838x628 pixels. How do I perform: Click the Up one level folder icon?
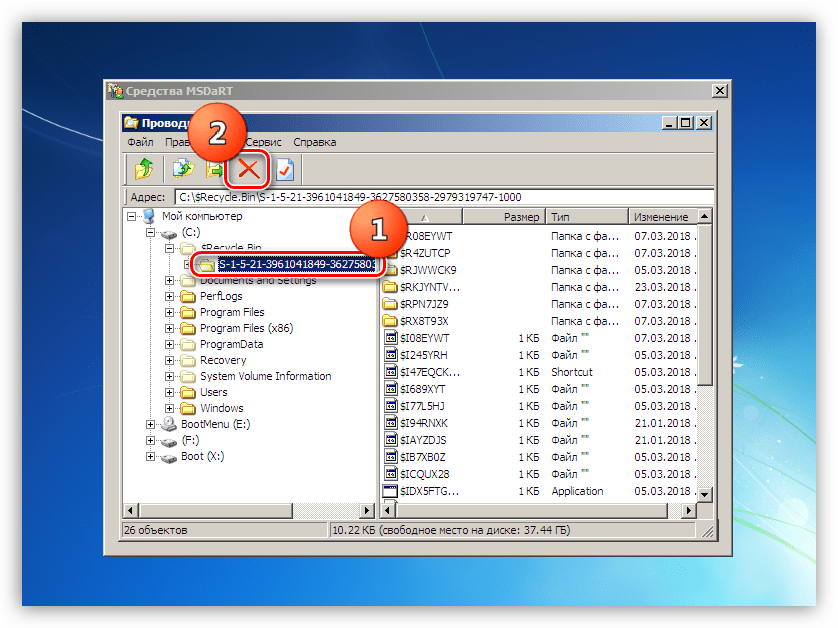coord(143,169)
